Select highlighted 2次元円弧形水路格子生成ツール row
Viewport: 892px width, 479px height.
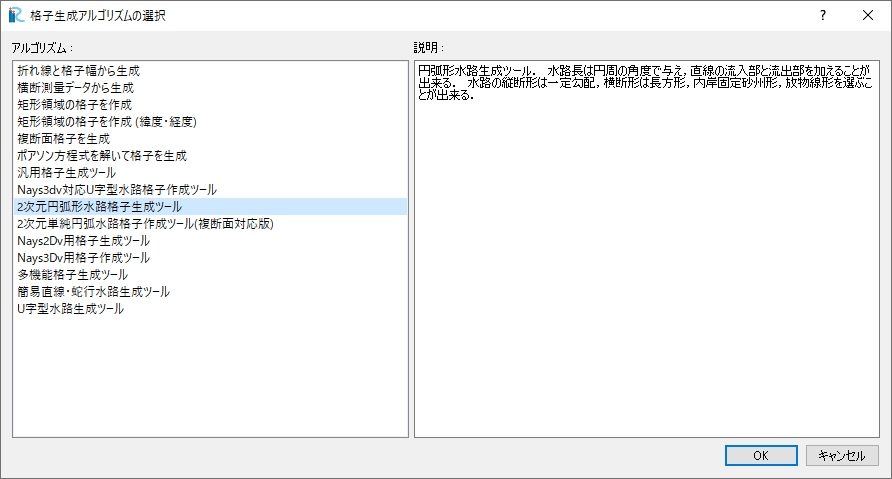[210, 207]
